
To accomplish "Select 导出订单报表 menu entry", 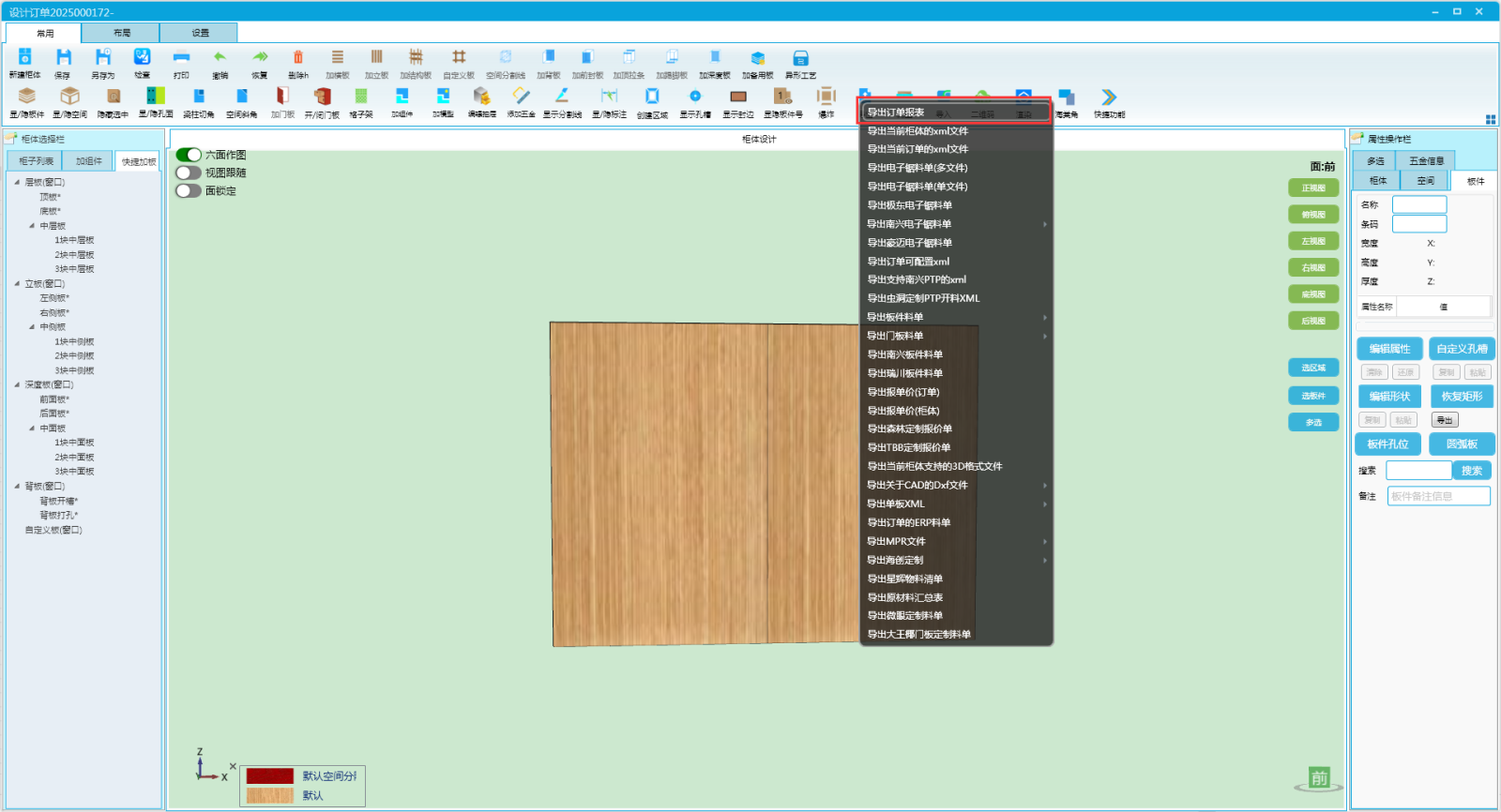I will tap(956, 113).
